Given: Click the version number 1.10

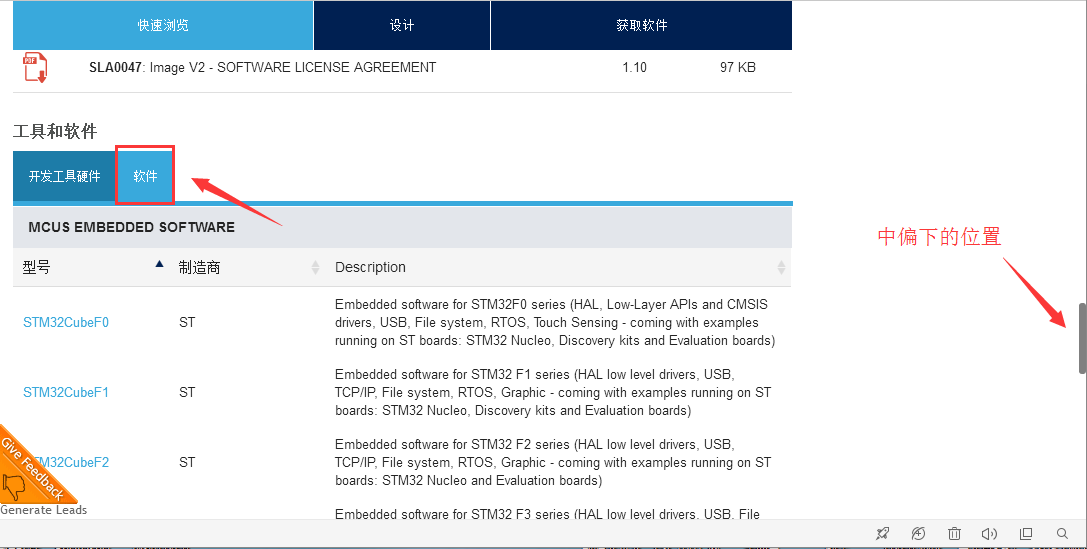Looking at the screenshot, I should 634,67.
